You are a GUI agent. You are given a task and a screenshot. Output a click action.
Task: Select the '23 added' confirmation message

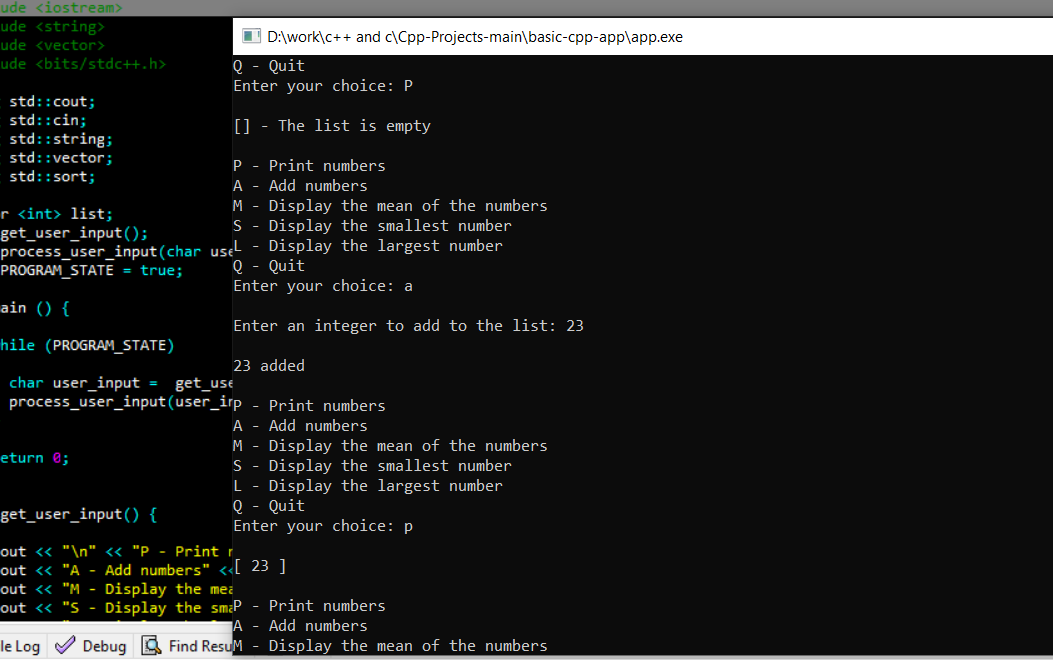270,365
